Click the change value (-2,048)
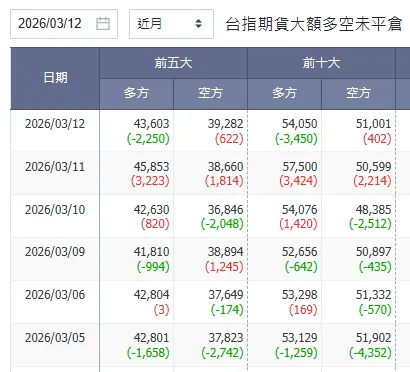410x372 pixels. tap(222, 224)
